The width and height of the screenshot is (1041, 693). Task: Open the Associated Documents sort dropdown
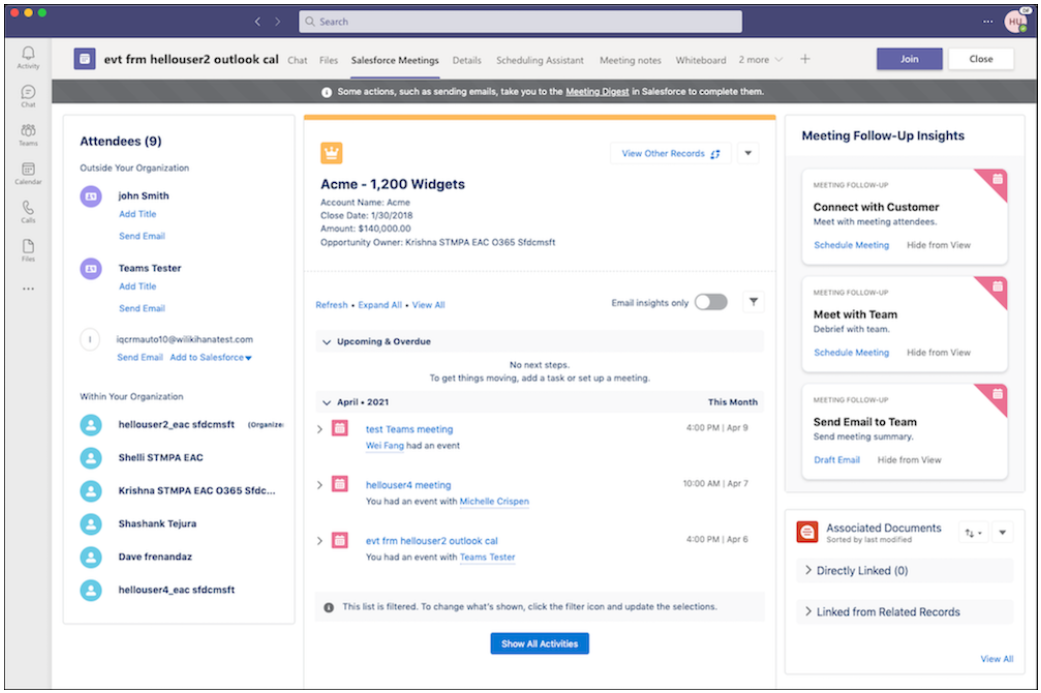[973, 533]
